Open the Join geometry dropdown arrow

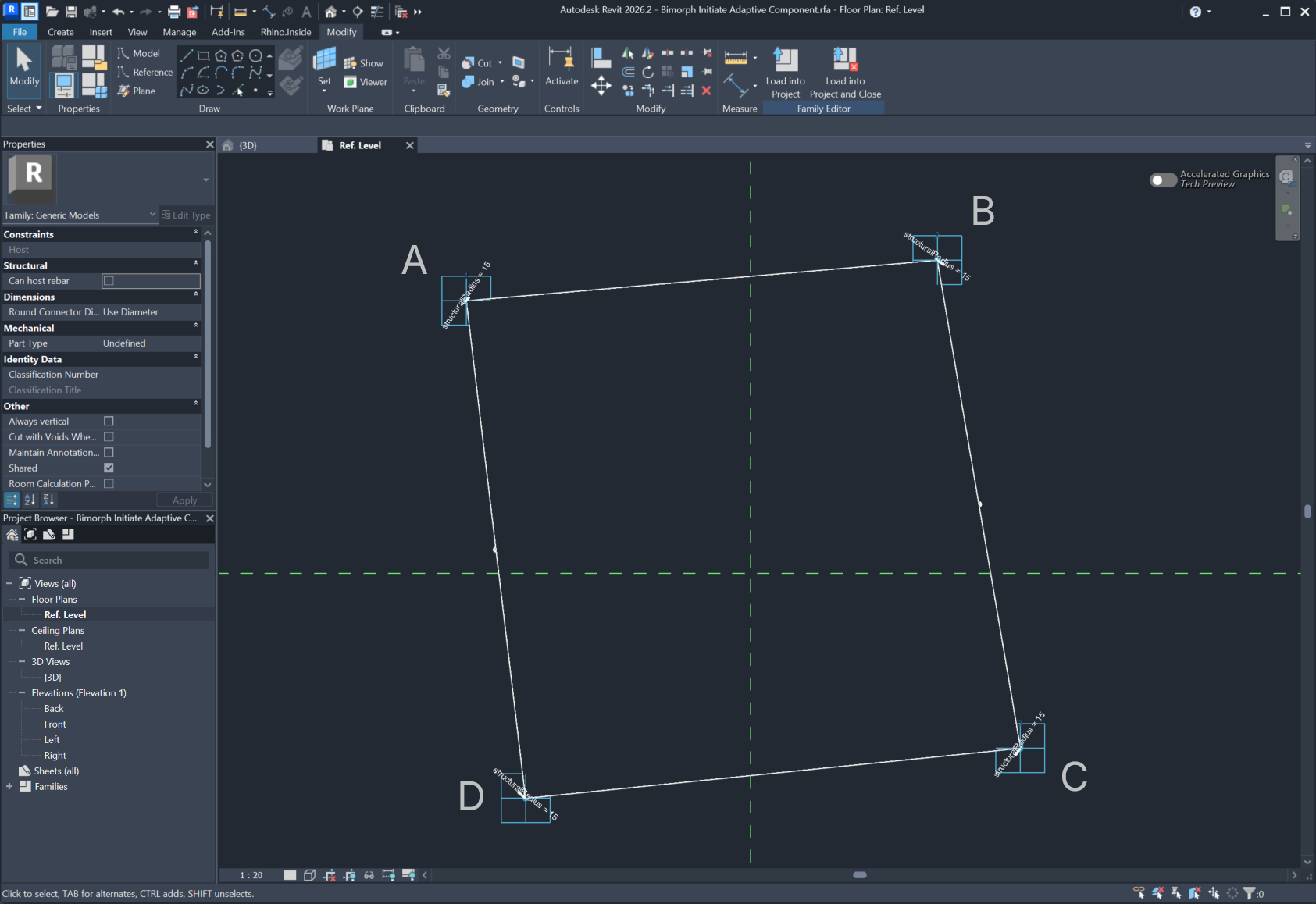[x=501, y=82]
